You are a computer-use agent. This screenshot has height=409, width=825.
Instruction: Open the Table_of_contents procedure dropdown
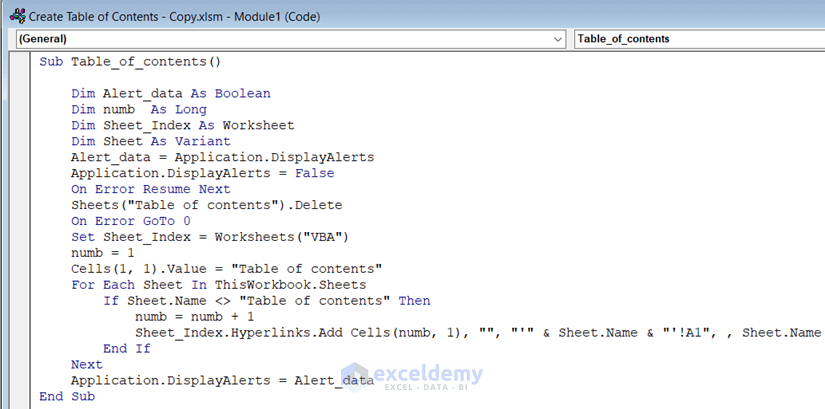click(x=700, y=39)
